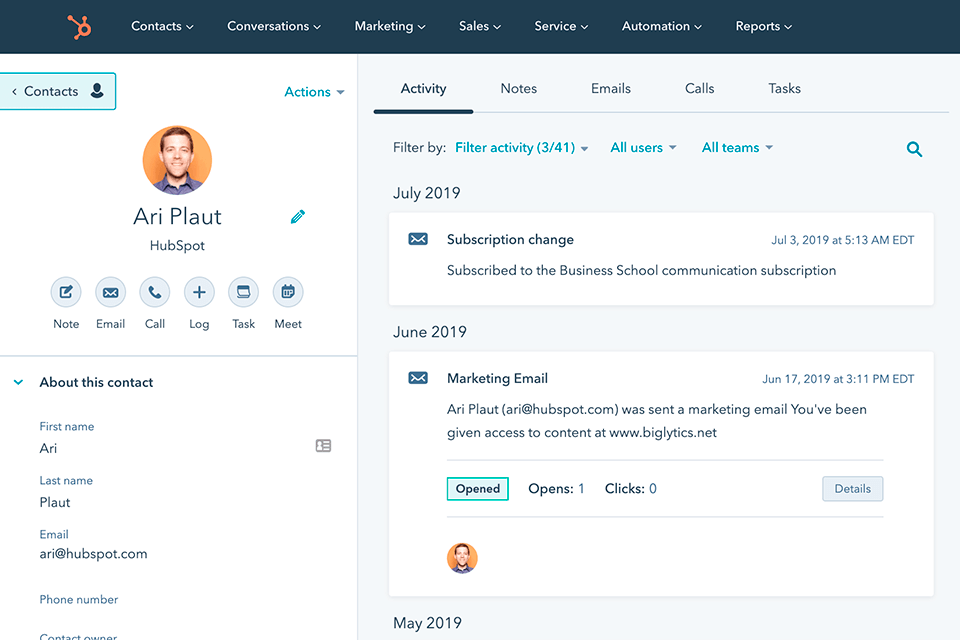Click the June 2019 heading
Image resolution: width=960 pixels, height=640 pixels.
tap(430, 332)
